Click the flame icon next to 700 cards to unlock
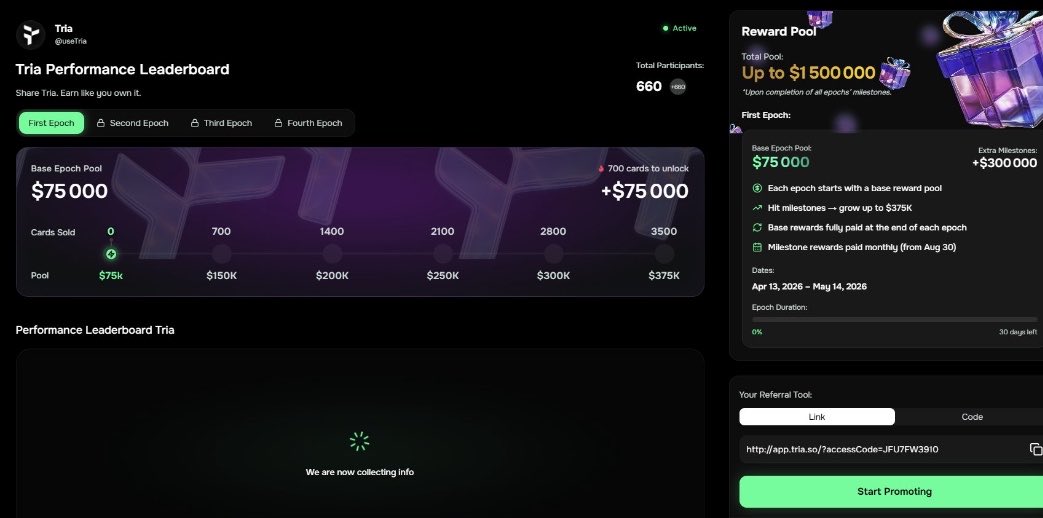 click(x=601, y=169)
